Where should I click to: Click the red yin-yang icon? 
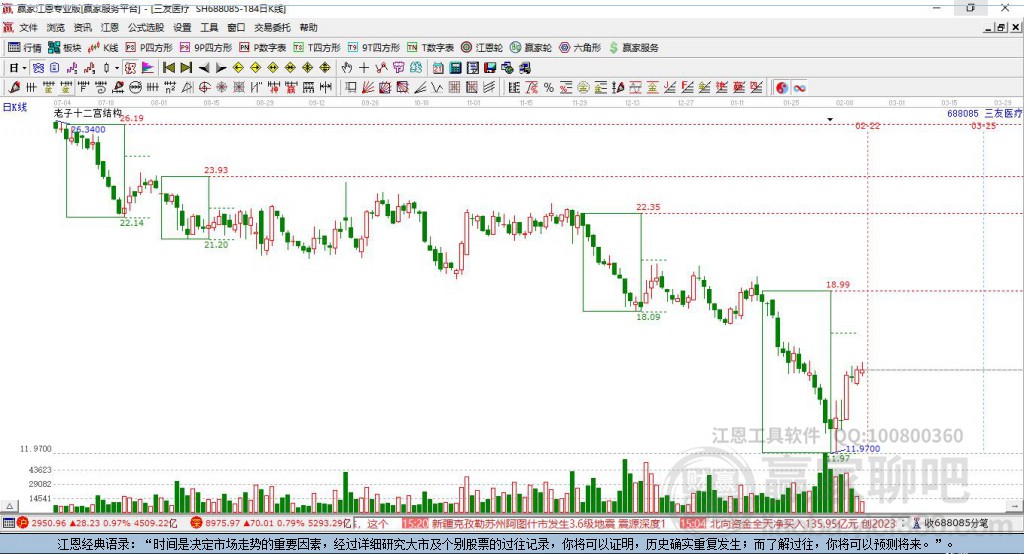(782, 87)
